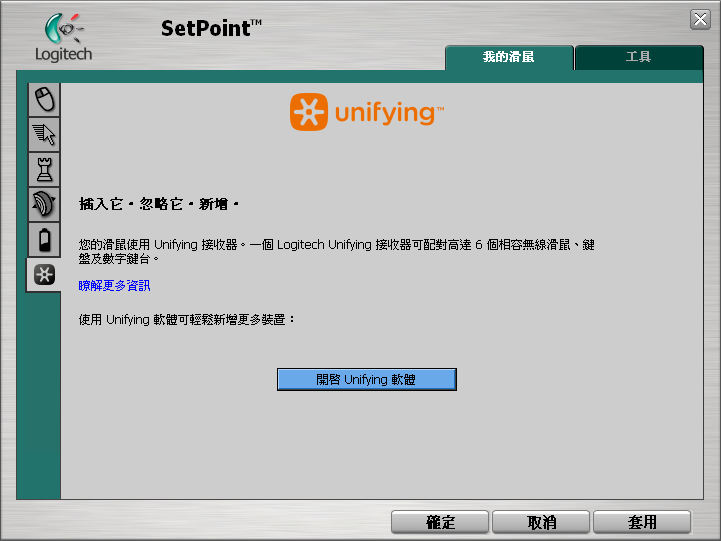The width and height of the screenshot is (721, 541).
Task: Click the heading 插入它·忽略它·新增
Action: 159,204
